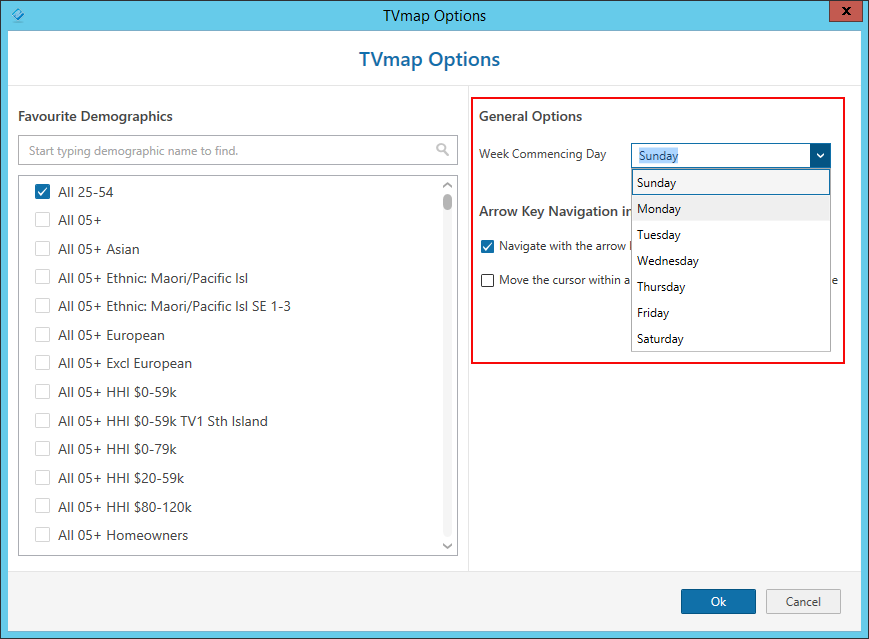Click the scroll down arrow of demographics list
The height and width of the screenshot is (639, 869).
(x=447, y=546)
